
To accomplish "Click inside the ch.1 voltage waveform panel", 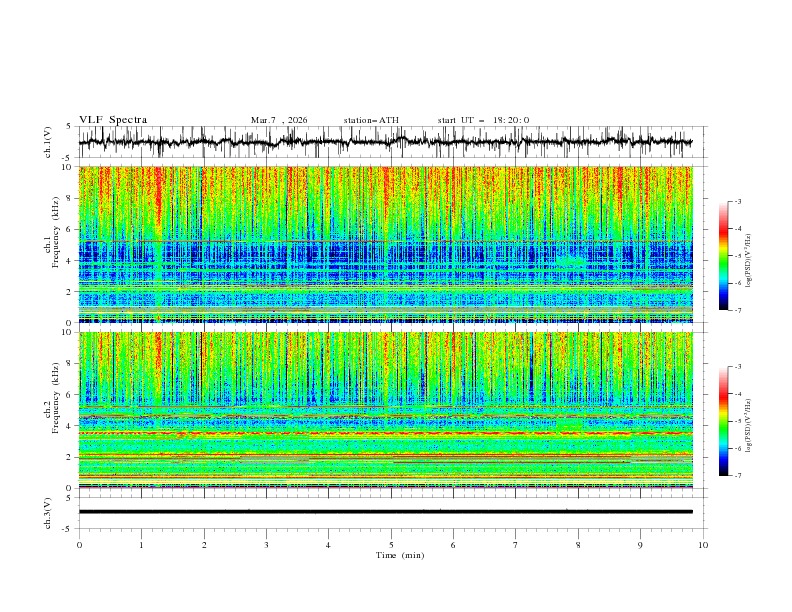I will click(x=393, y=142).
